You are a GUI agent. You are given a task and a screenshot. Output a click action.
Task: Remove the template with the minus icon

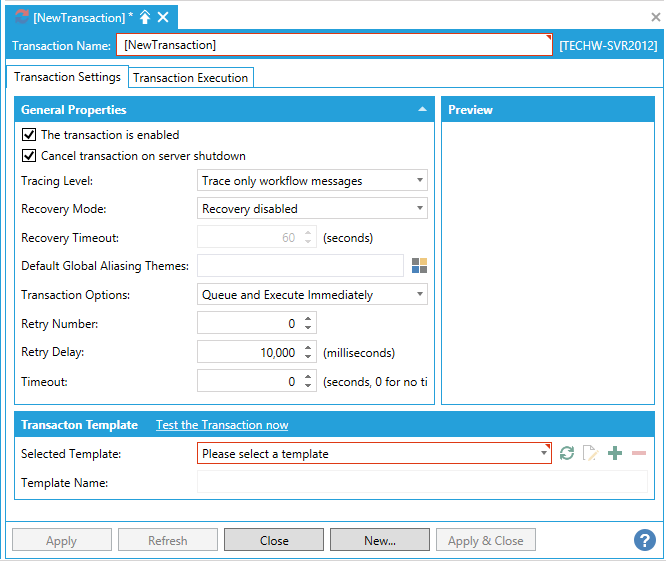(x=638, y=453)
